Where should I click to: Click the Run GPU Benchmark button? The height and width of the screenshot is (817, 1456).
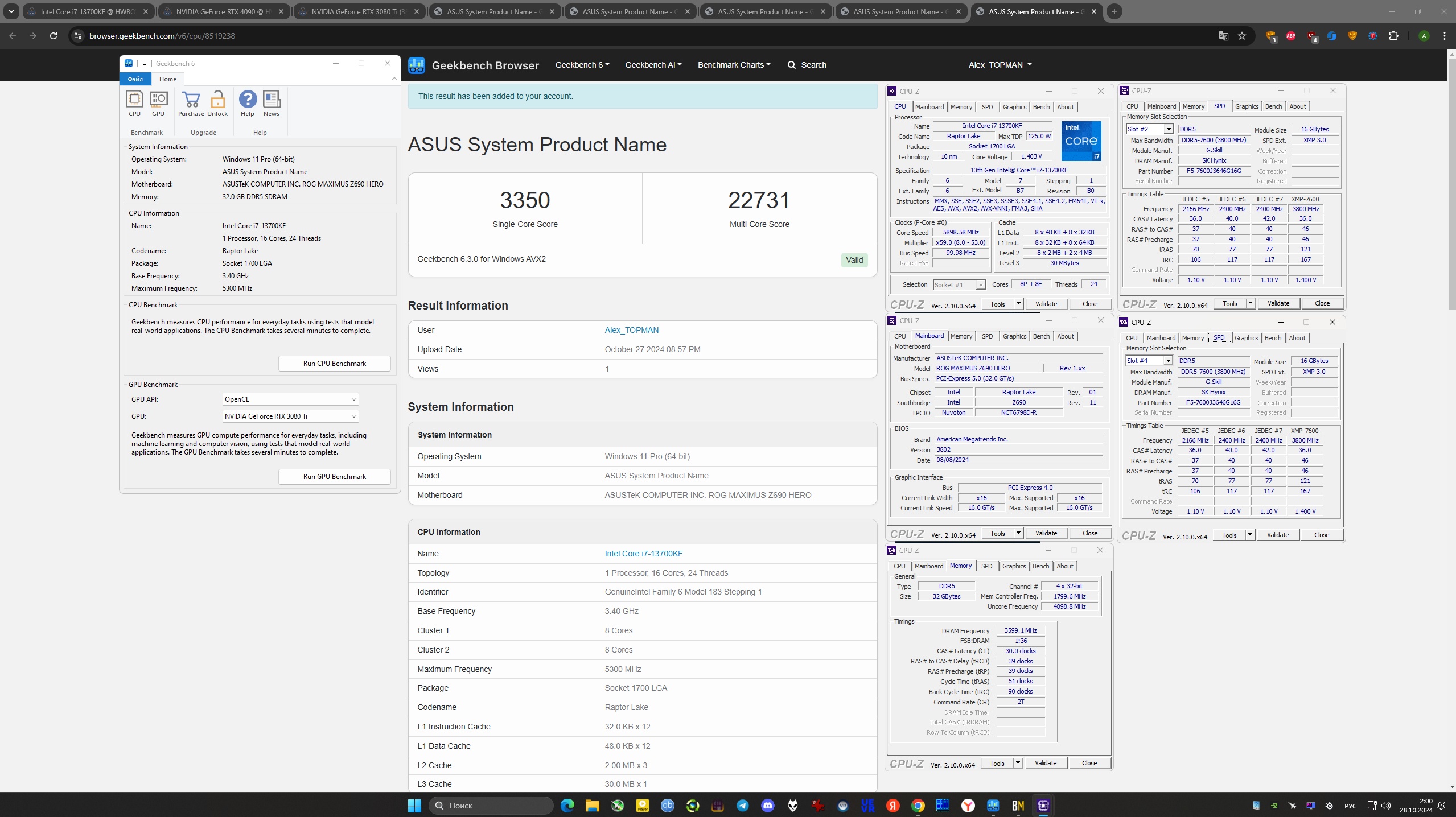[x=335, y=477]
